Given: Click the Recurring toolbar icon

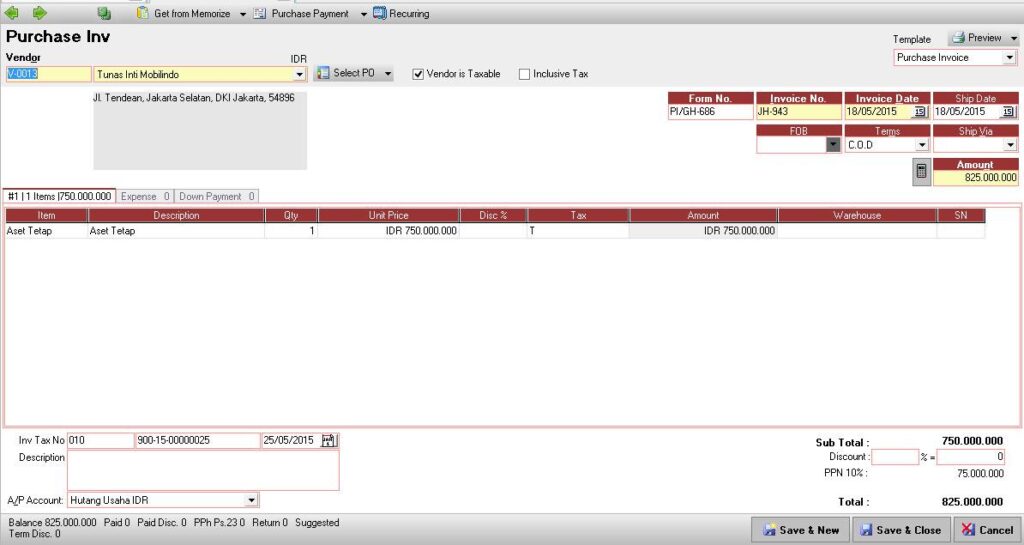Looking at the screenshot, I should (381, 14).
